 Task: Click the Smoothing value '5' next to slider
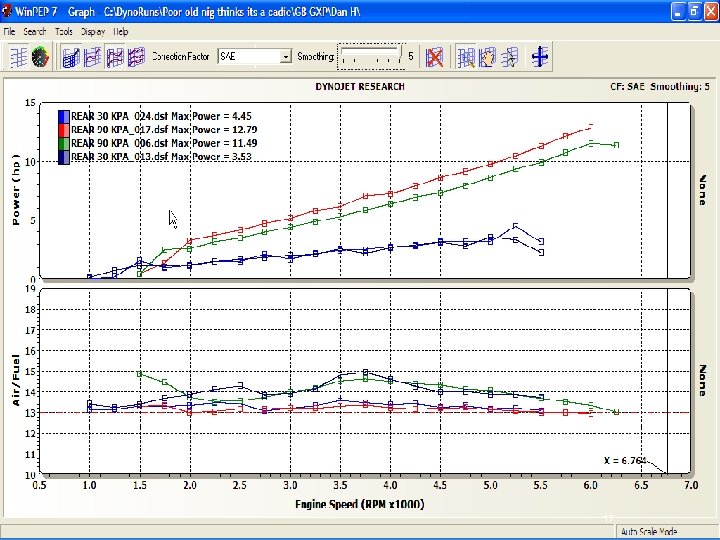411,56
